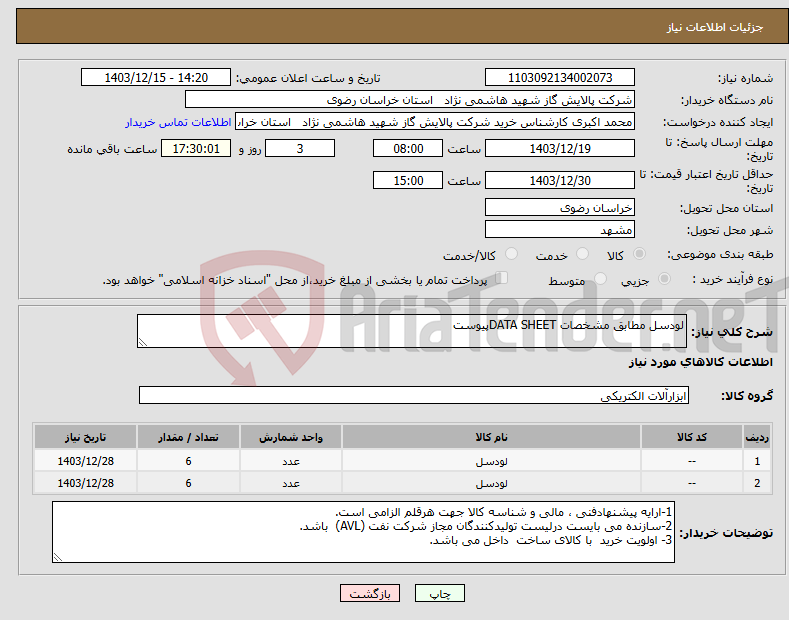Click the گروه کالا label
This screenshot has width=789, height=620.
pos(747,396)
